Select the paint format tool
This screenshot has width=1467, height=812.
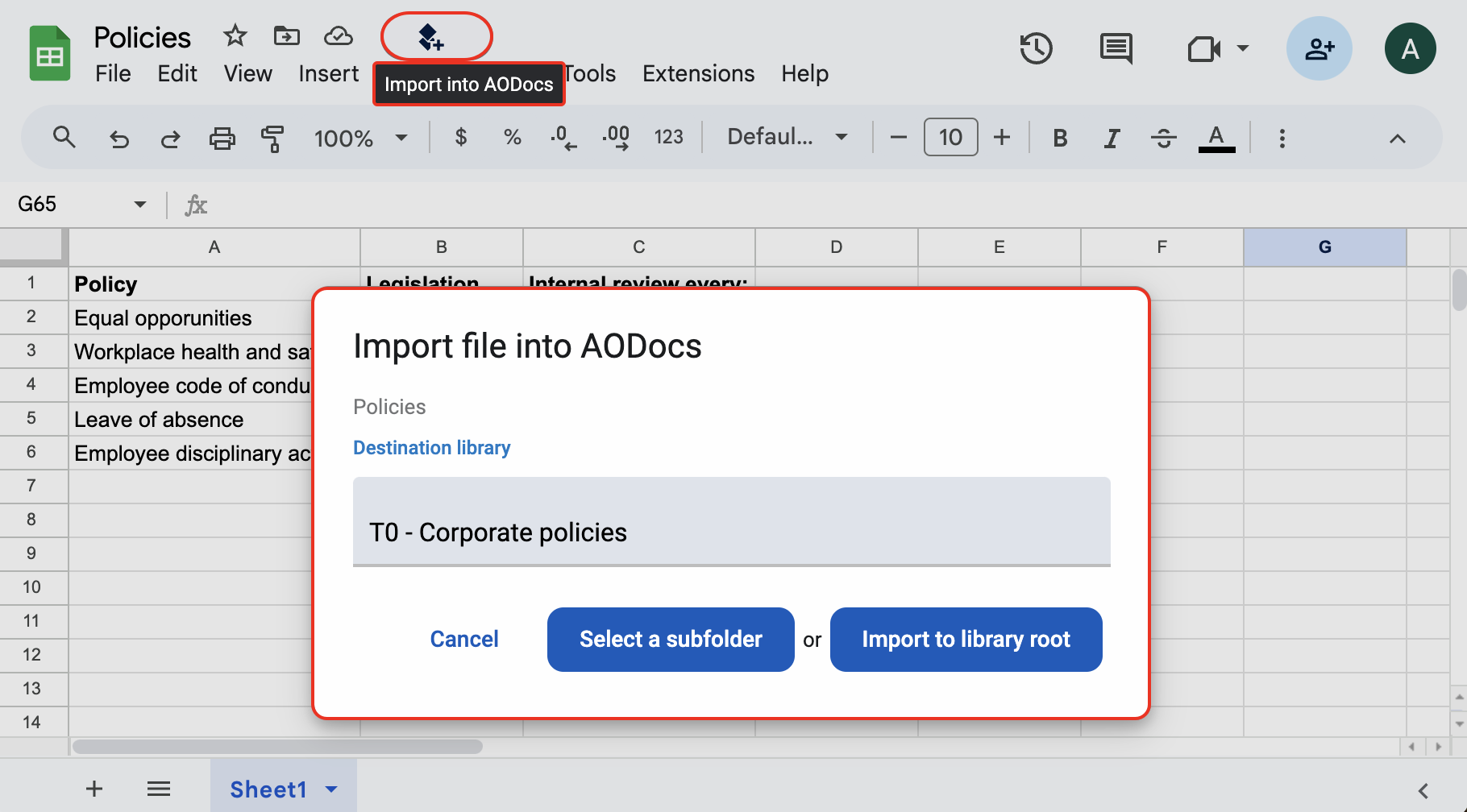272,139
